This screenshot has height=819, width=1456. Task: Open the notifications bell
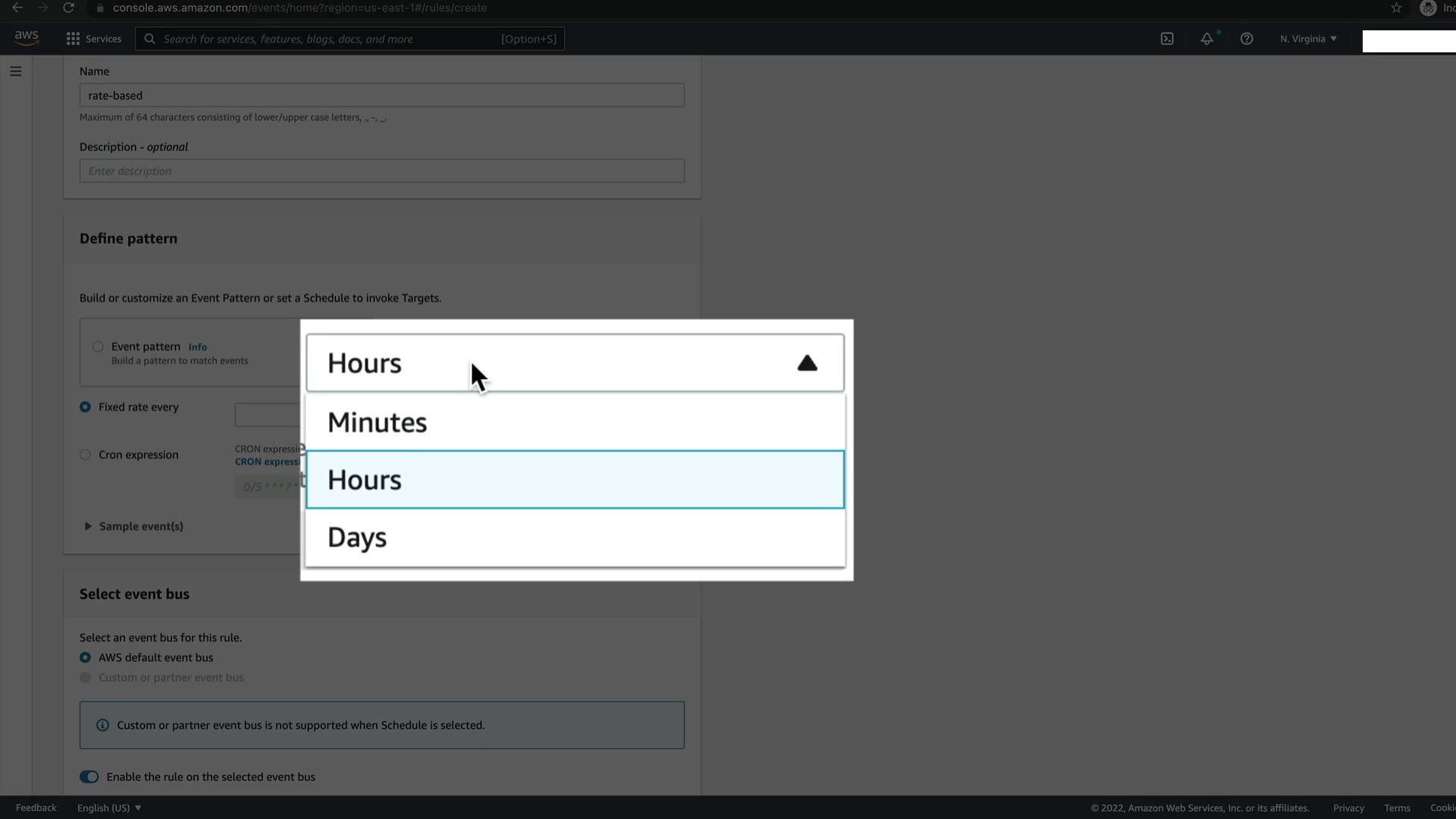pyautogui.click(x=1207, y=39)
